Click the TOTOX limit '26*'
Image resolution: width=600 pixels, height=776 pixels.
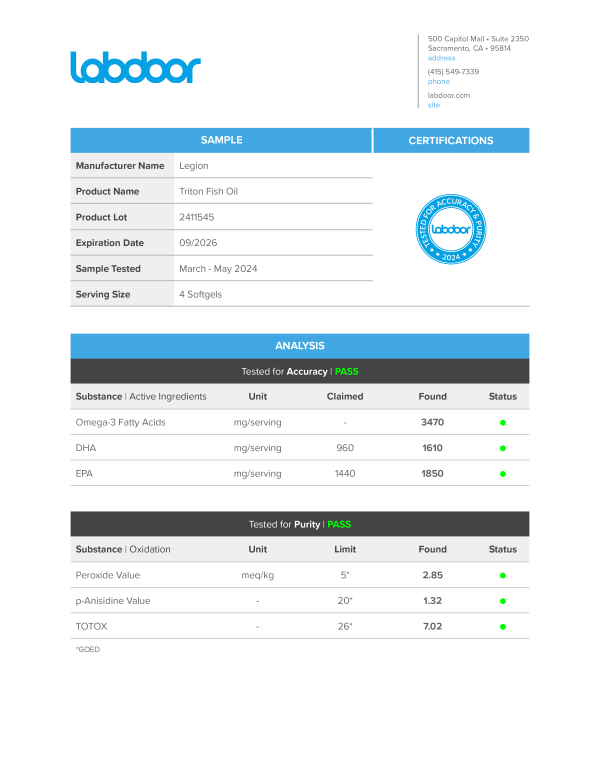[x=345, y=627]
